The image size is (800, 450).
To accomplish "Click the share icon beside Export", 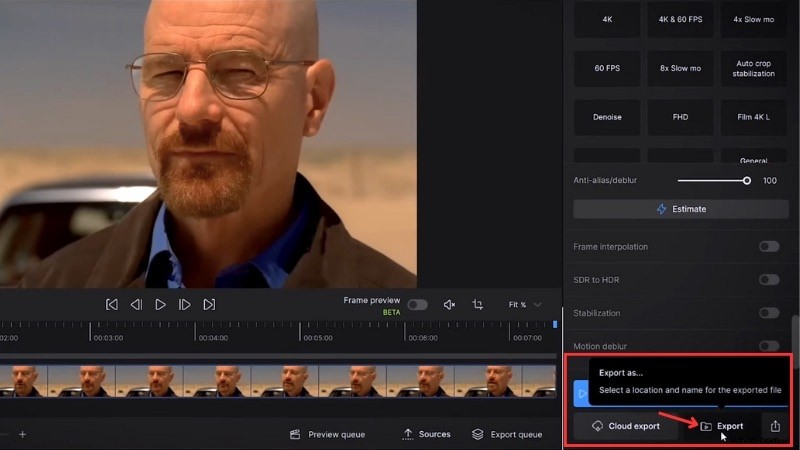I will pyautogui.click(x=775, y=426).
